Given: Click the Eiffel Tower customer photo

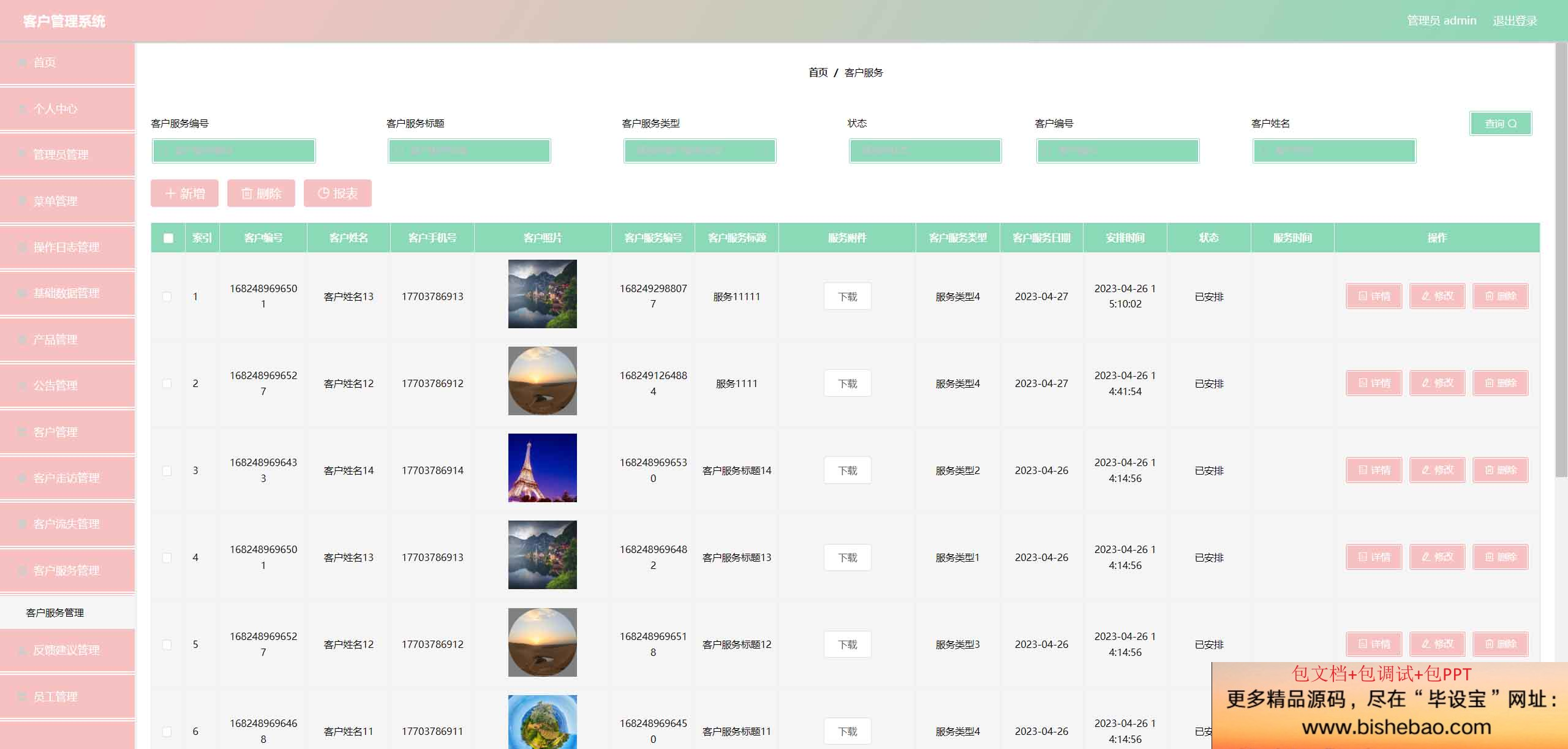Looking at the screenshot, I should point(542,468).
